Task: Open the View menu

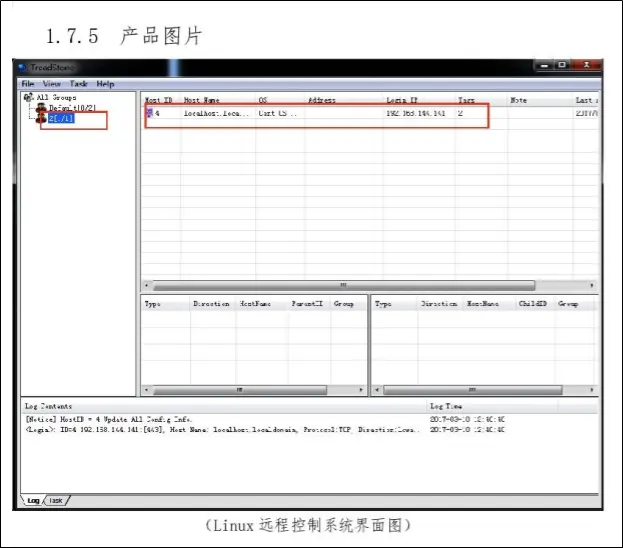Action: [x=52, y=84]
